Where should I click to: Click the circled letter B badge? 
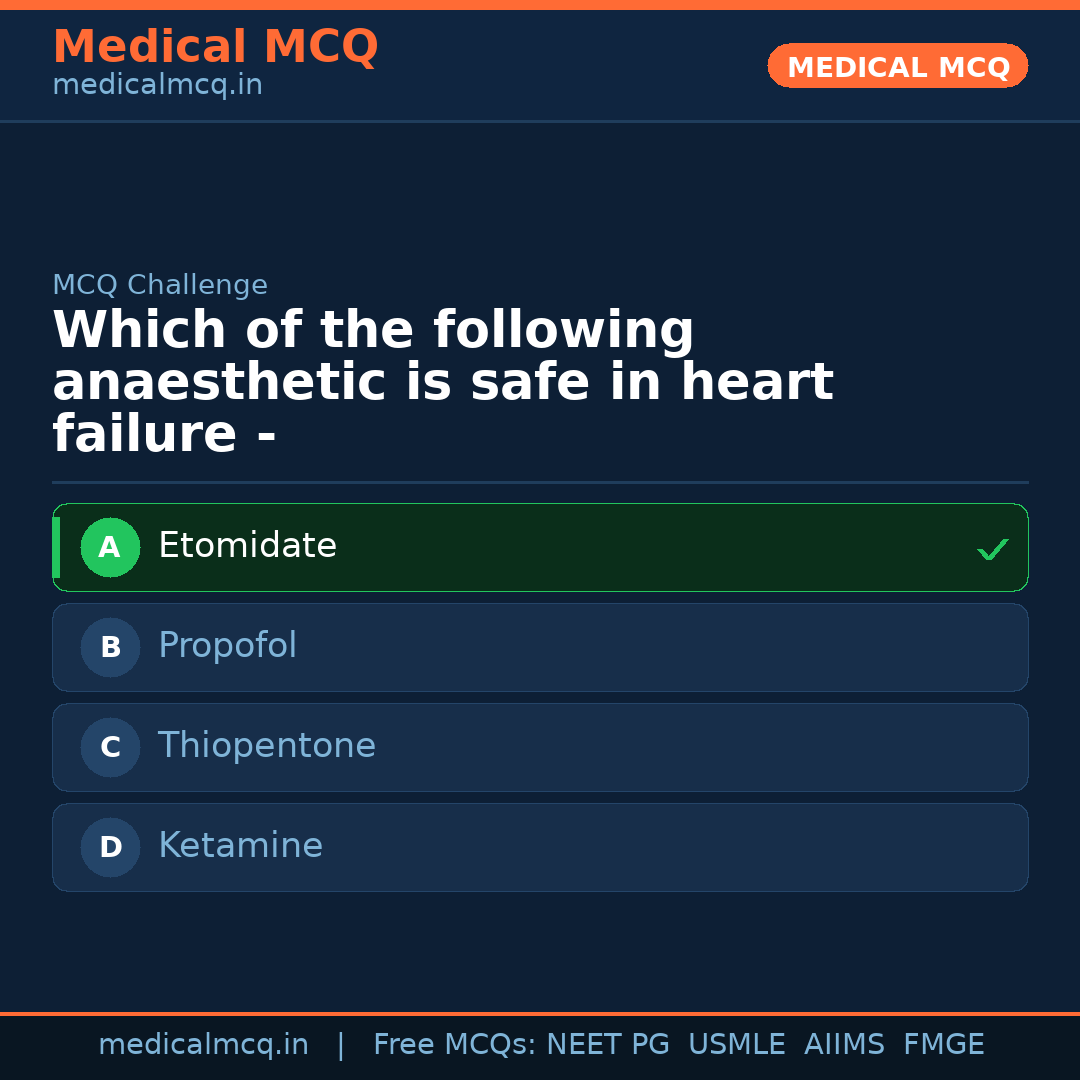[x=110, y=647]
